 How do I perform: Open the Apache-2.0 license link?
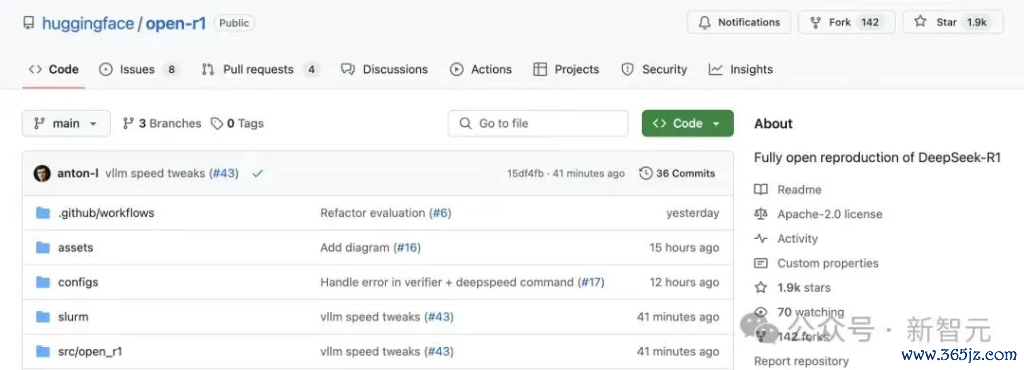coord(829,214)
